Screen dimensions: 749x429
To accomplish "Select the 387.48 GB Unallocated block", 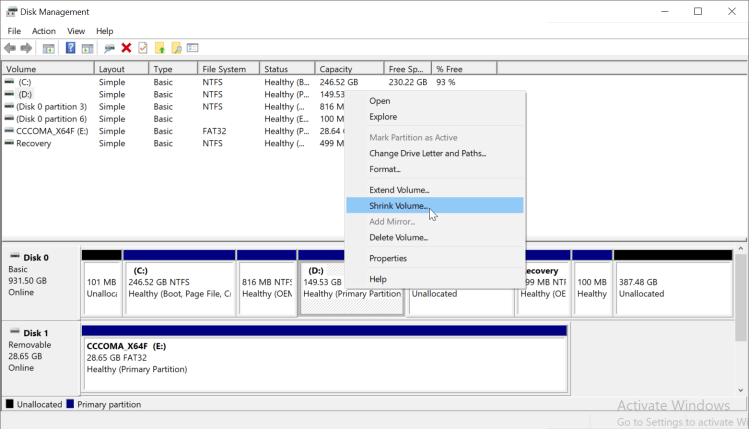I will 673,283.
